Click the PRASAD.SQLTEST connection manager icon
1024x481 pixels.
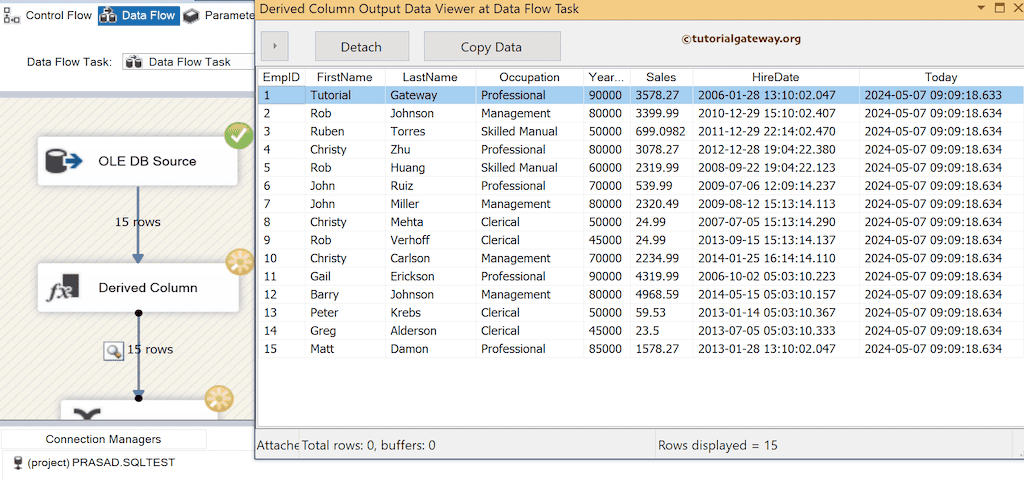(x=18, y=462)
